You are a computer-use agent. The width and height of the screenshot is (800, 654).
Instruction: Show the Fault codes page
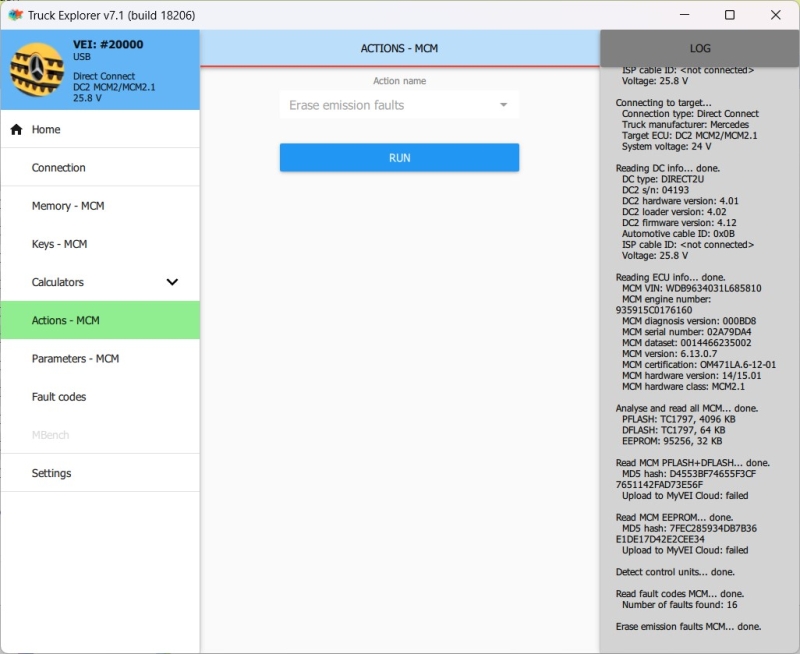point(101,397)
